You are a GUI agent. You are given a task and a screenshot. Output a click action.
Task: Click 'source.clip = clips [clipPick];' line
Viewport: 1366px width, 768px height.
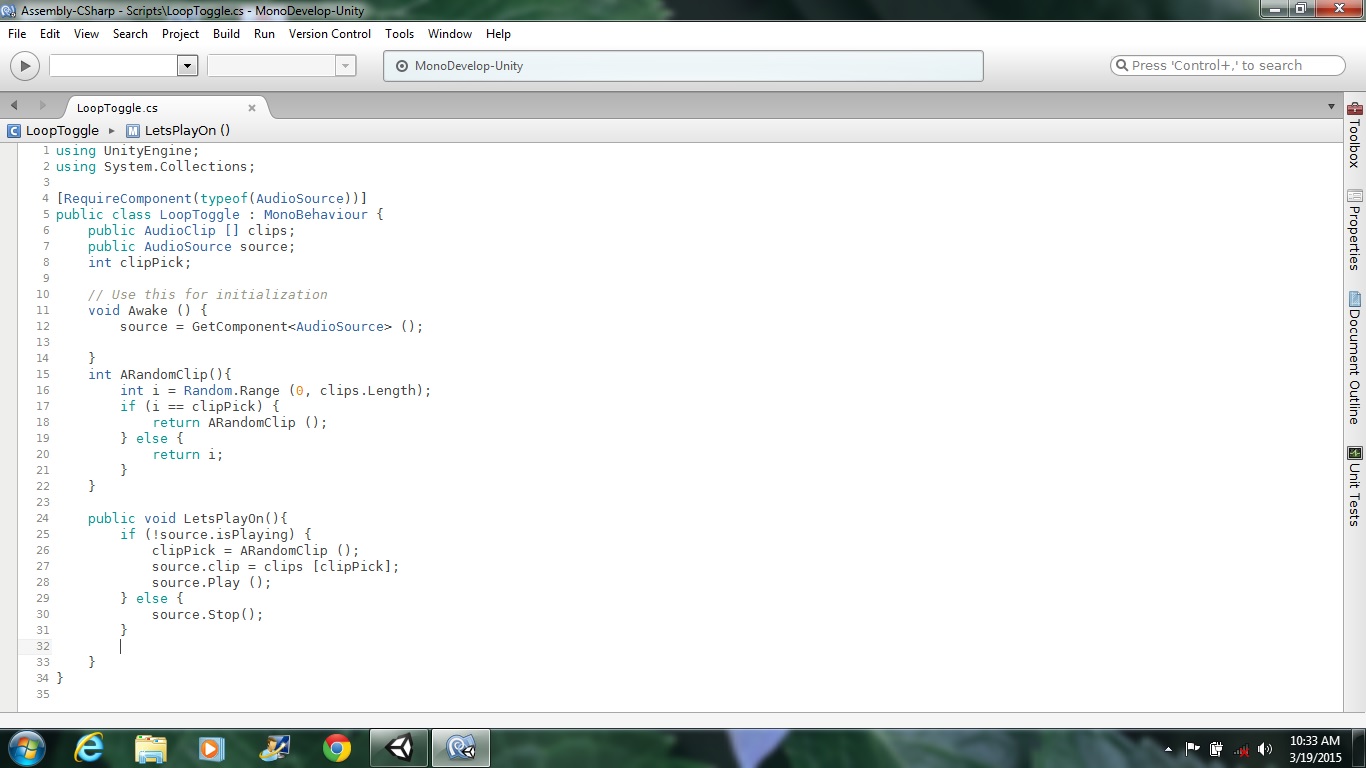275,566
